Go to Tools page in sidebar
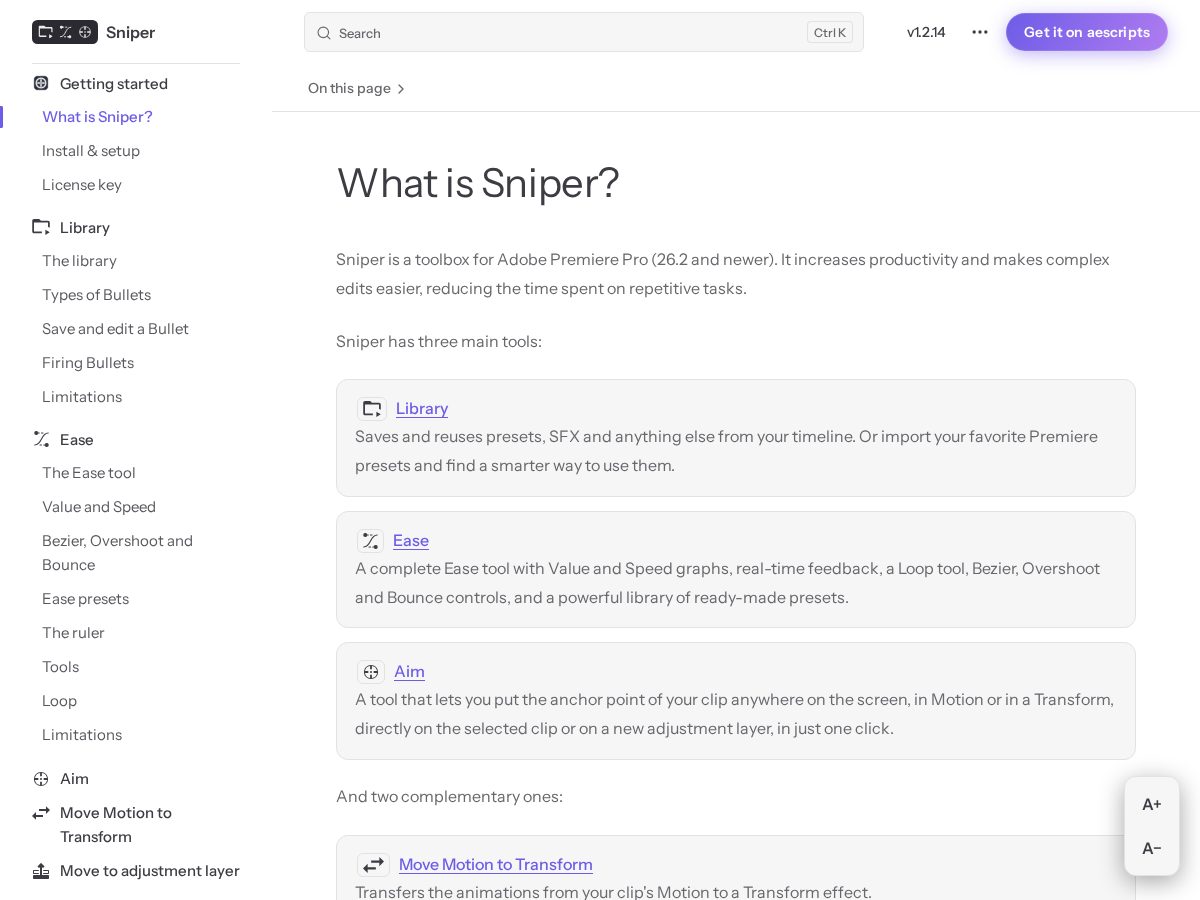The width and height of the screenshot is (1200, 900). 60,666
